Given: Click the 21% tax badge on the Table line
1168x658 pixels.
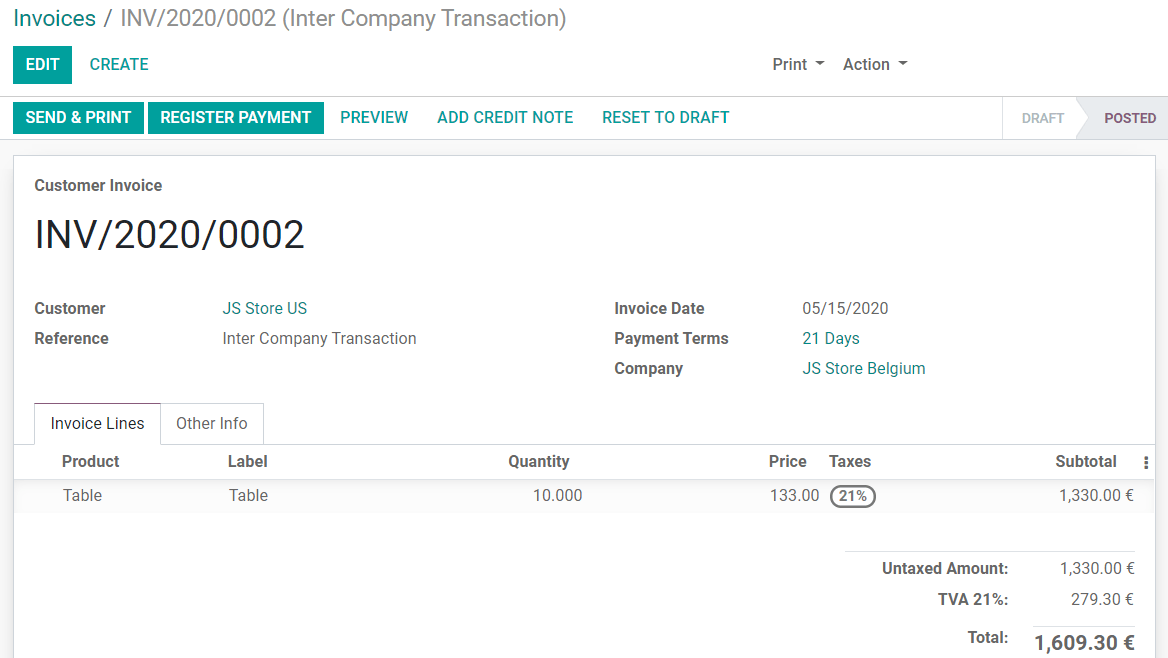Looking at the screenshot, I should click(x=852, y=496).
